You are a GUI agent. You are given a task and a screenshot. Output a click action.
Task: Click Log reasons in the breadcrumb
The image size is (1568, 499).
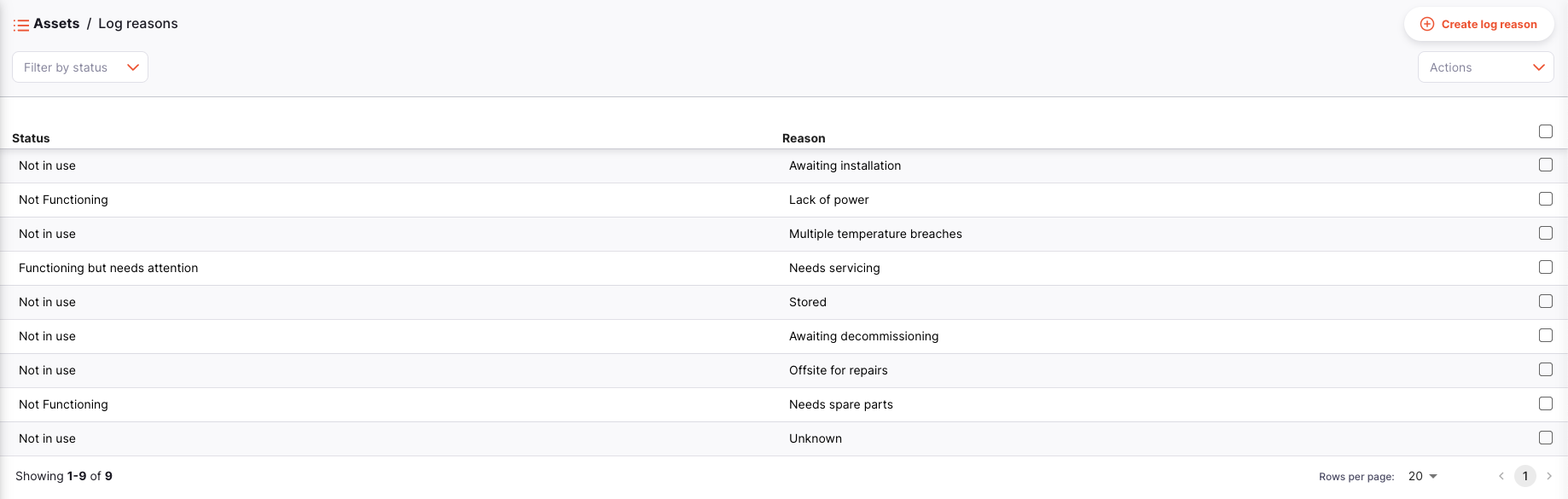(x=138, y=24)
